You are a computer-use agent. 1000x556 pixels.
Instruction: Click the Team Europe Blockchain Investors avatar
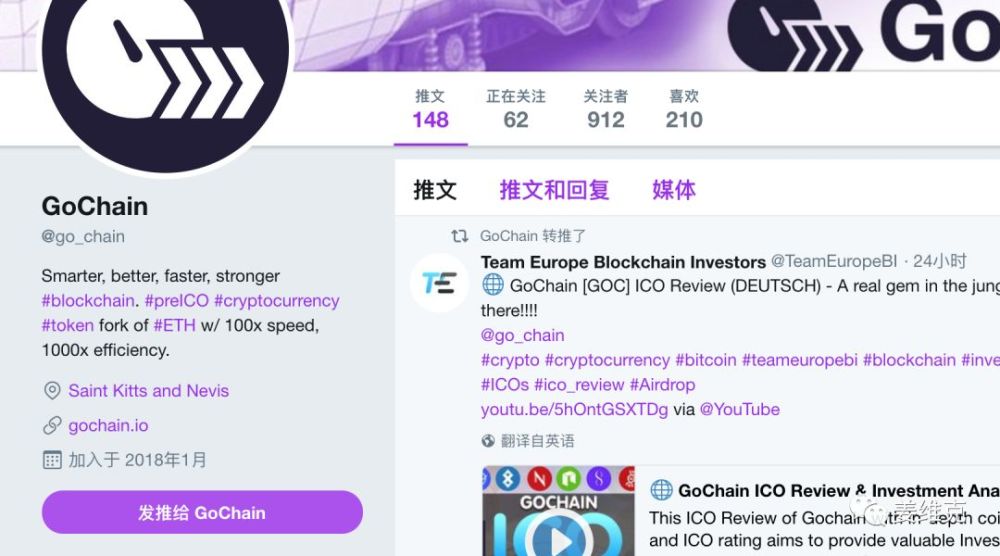click(x=439, y=282)
